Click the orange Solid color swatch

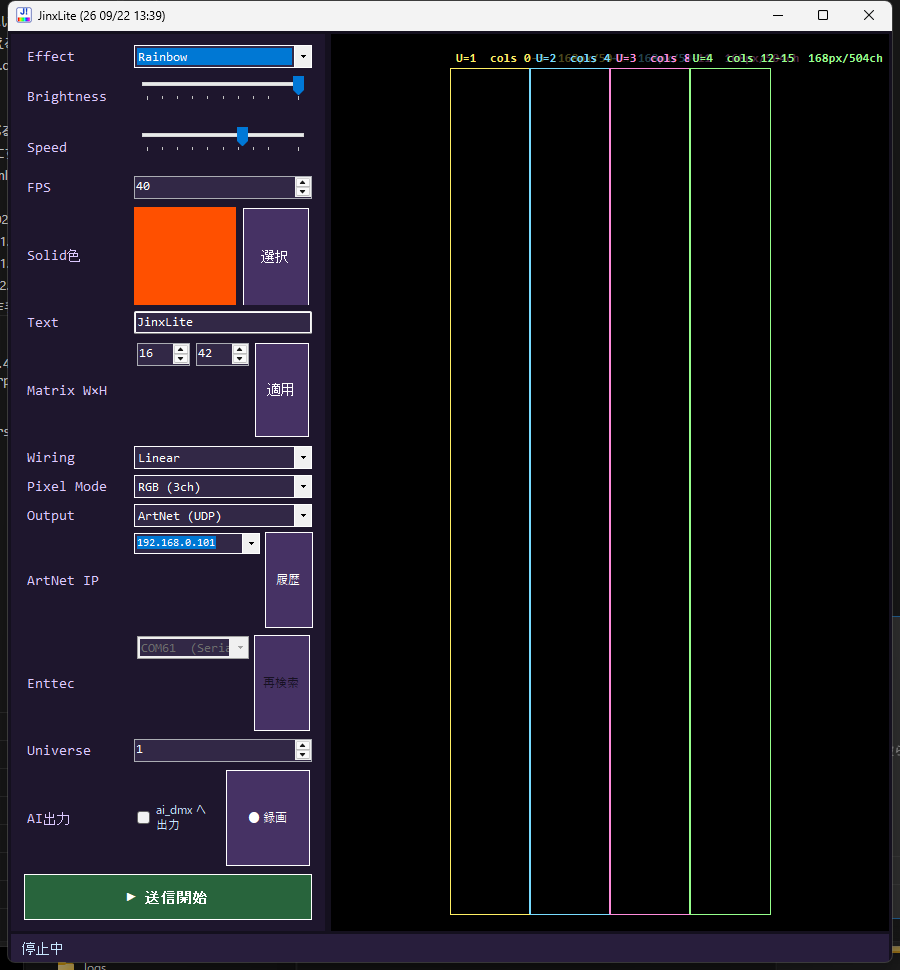coord(185,255)
